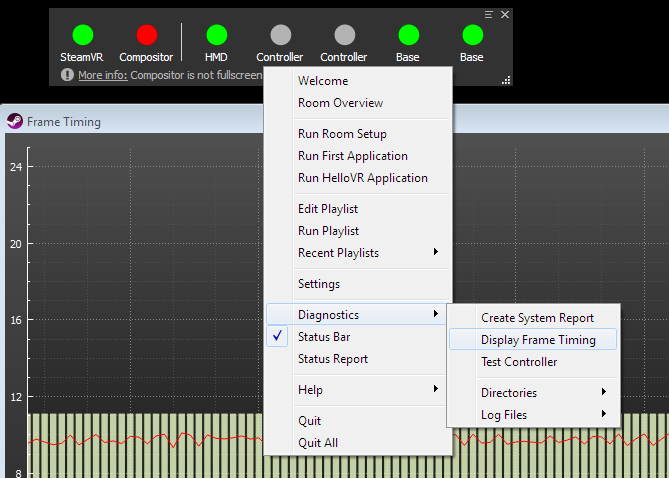This screenshot has width=669, height=478.
Task: Choose Create System Report
Action: [x=533, y=318]
